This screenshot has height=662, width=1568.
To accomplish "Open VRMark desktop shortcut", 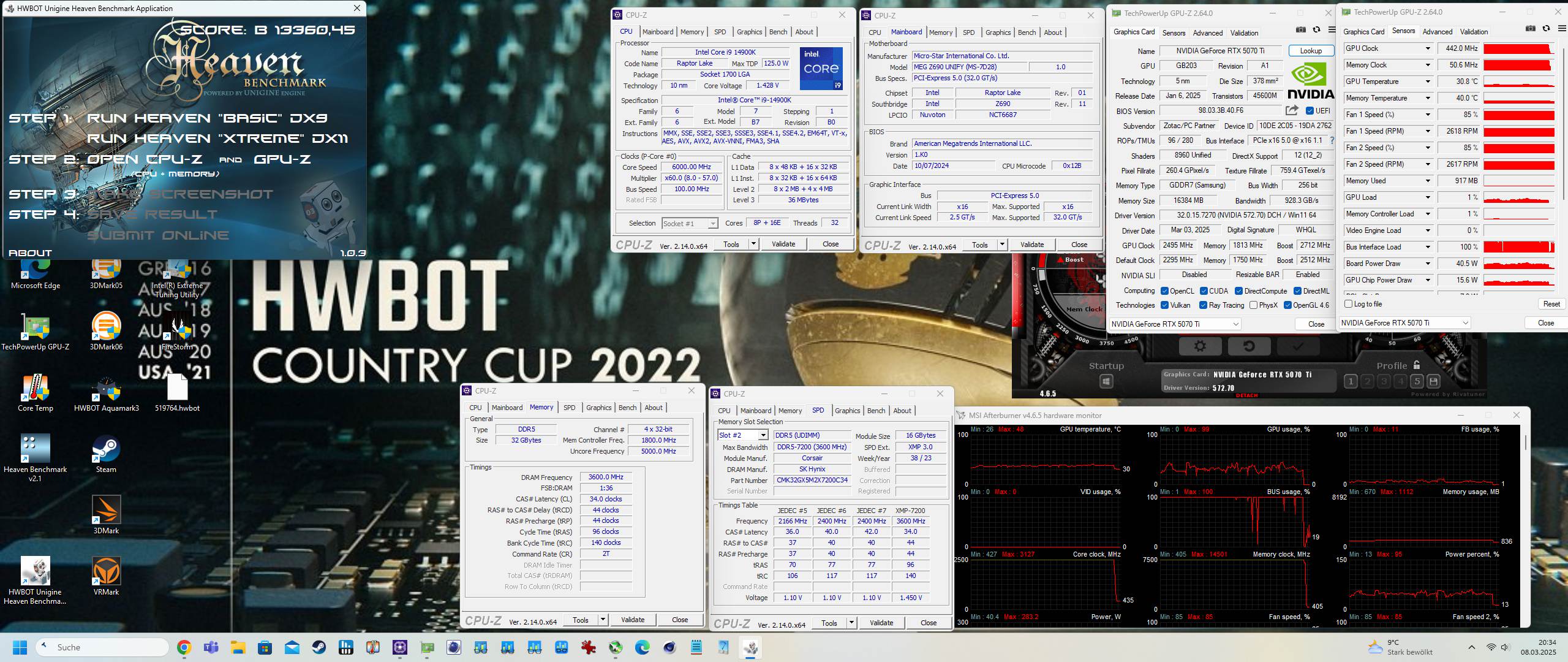I will [106, 576].
